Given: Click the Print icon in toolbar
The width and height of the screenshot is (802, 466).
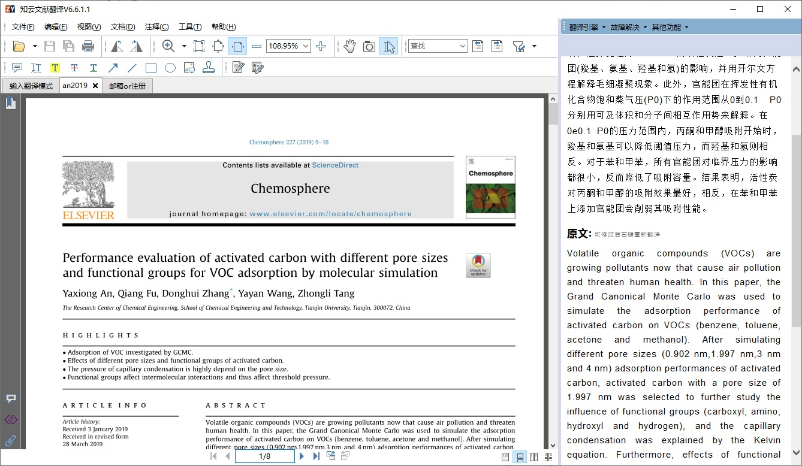Looking at the screenshot, I should (x=88, y=46).
